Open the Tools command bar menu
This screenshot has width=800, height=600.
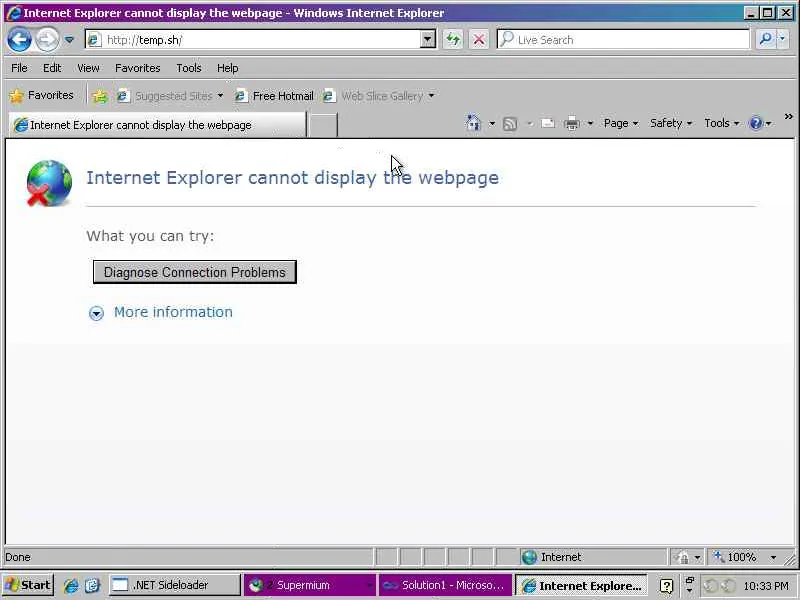(x=721, y=123)
